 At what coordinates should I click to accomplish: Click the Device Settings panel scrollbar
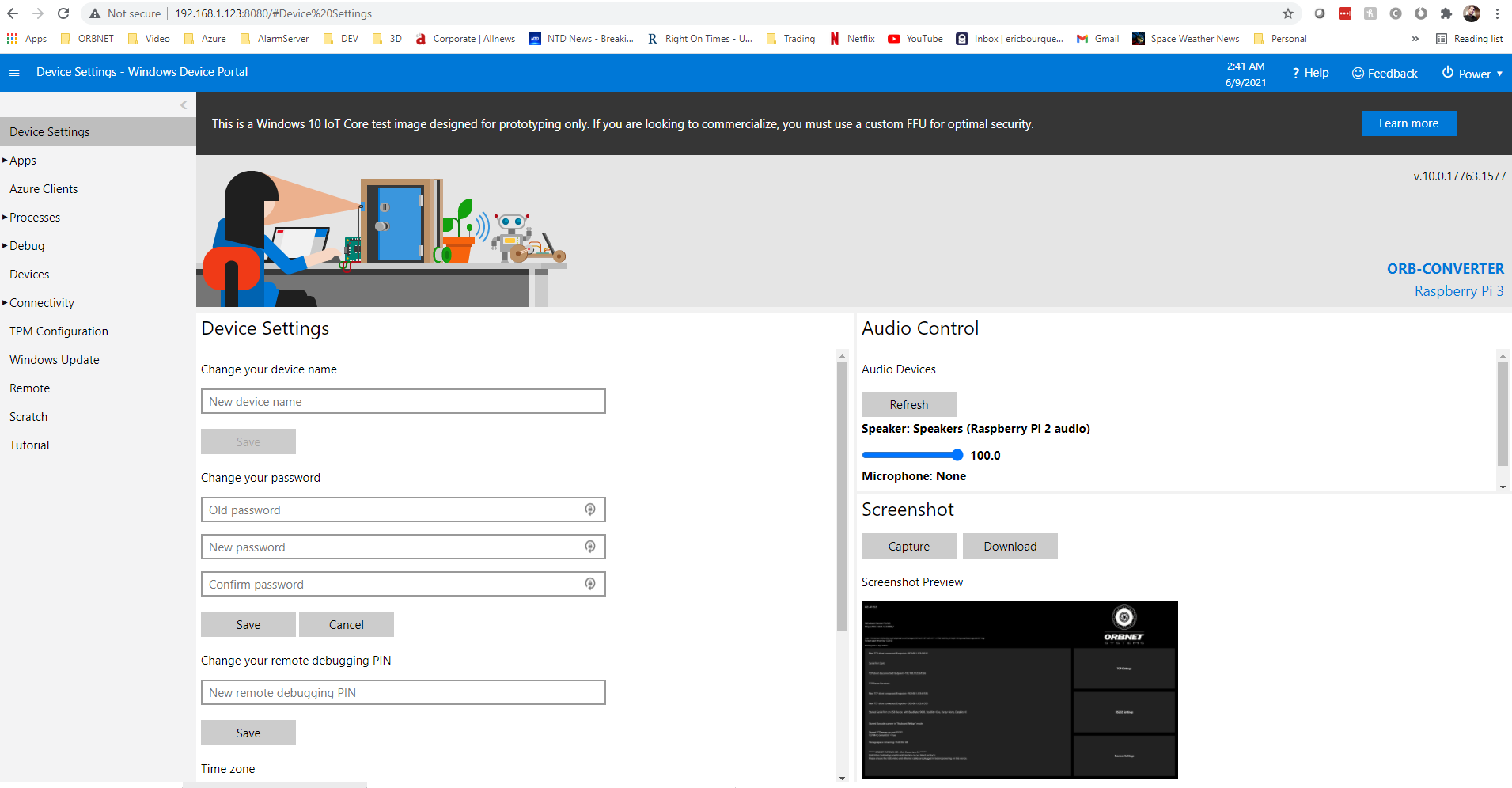(842, 496)
